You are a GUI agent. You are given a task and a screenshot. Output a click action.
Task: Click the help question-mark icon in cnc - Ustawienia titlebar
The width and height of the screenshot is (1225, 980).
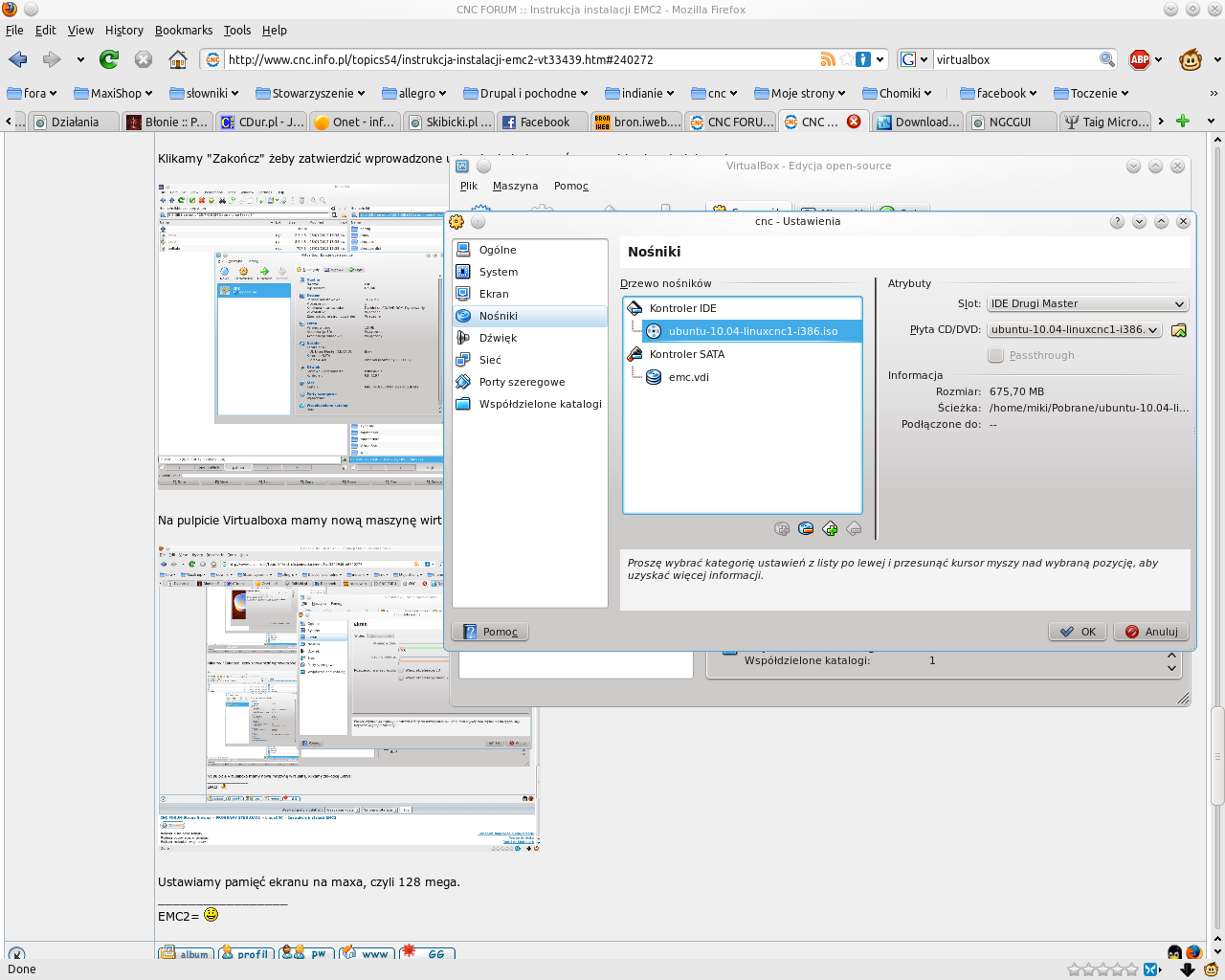click(1117, 221)
